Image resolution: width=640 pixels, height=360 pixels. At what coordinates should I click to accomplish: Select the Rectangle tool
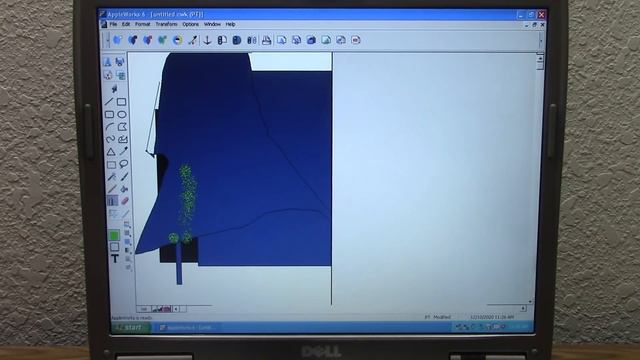[122, 101]
